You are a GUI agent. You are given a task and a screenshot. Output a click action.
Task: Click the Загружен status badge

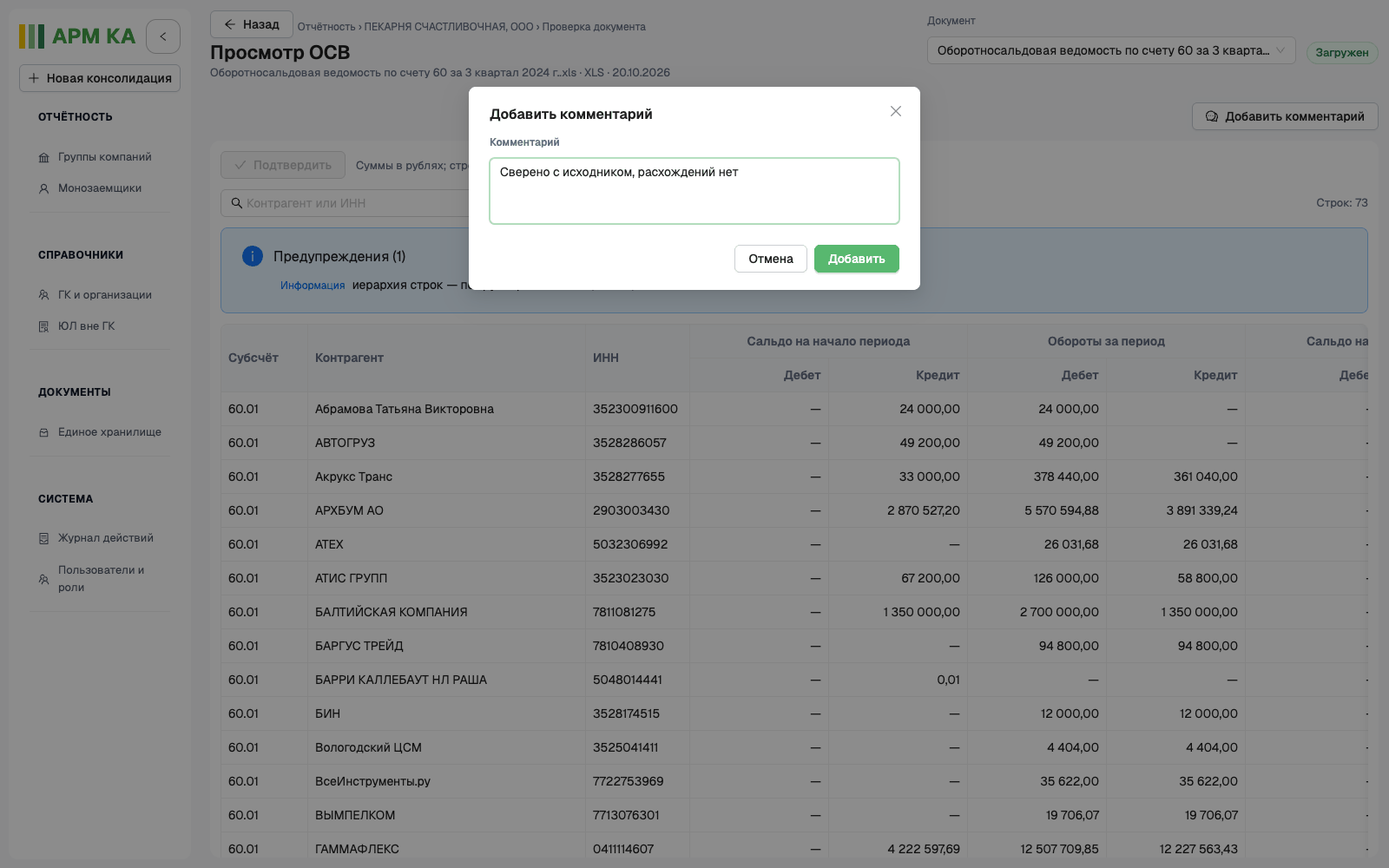[x=1342, y=52]
